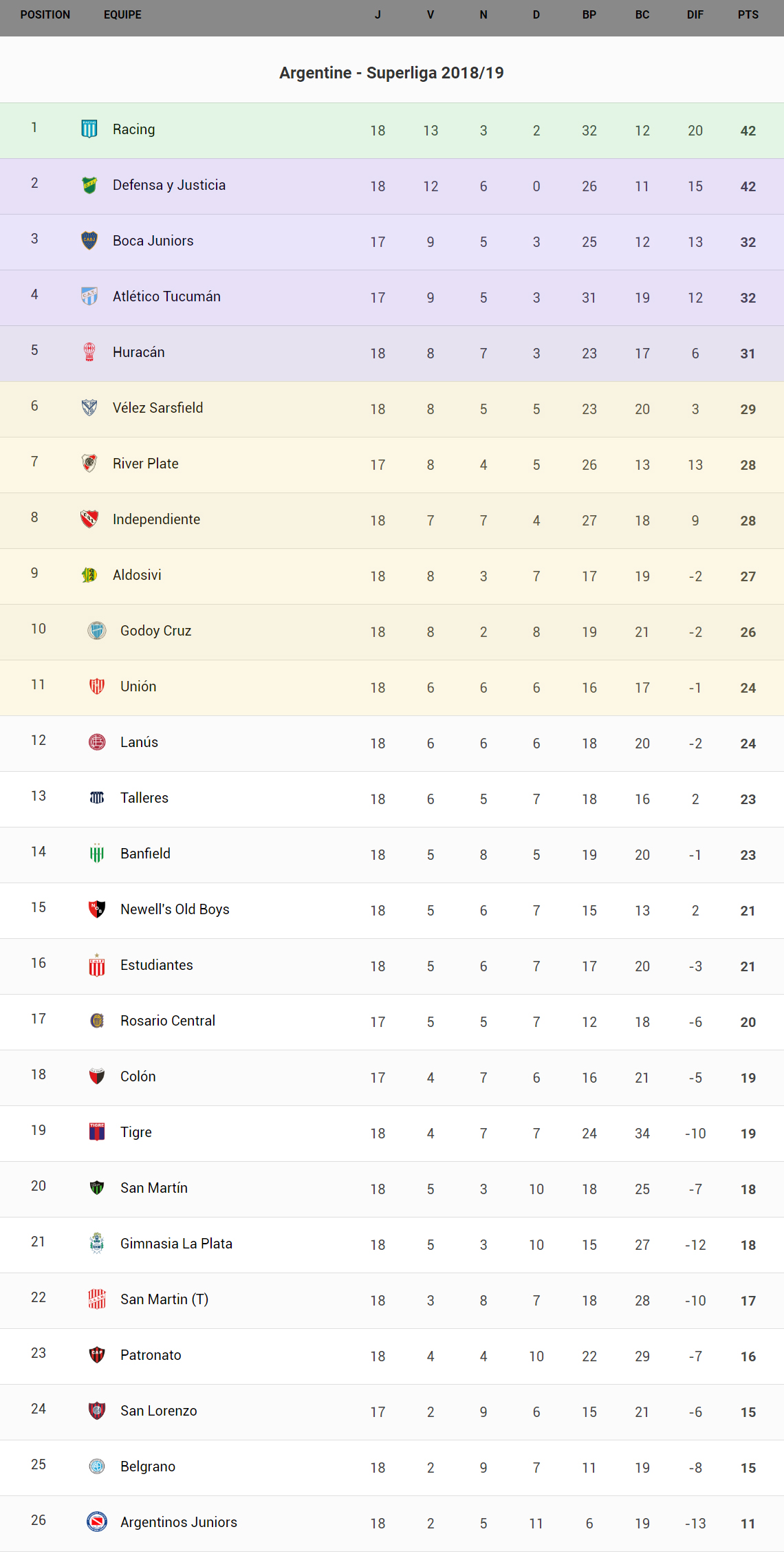Click the Boca Juniors crest icon
Image resolution: width=784 pixels, height=1558 pixels.
pos(89,240)
